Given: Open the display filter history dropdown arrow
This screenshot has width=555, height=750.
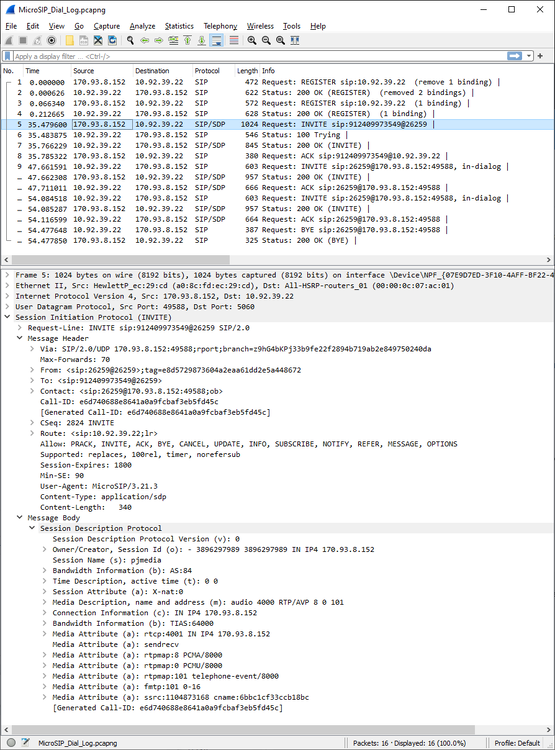Looking at the screenshot, I should [x=529, y=56].
